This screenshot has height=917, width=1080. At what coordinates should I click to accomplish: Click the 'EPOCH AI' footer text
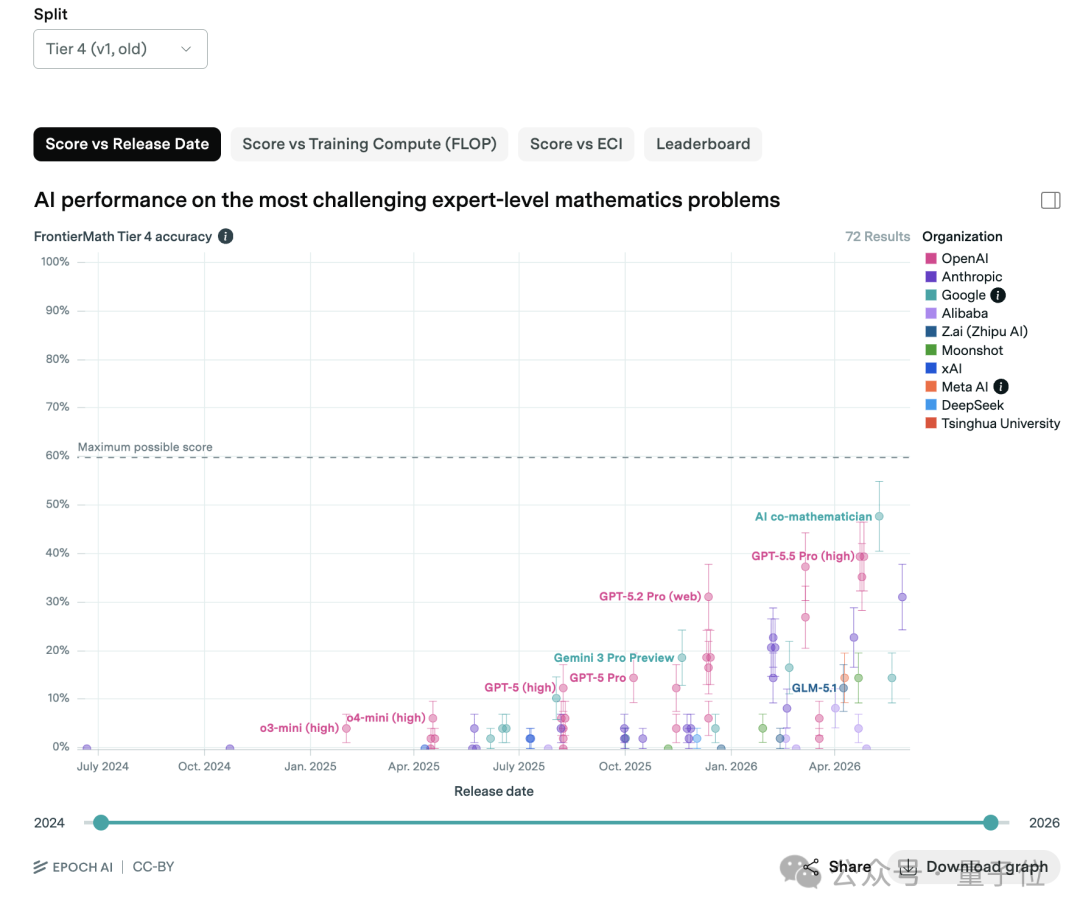point(83,867)
